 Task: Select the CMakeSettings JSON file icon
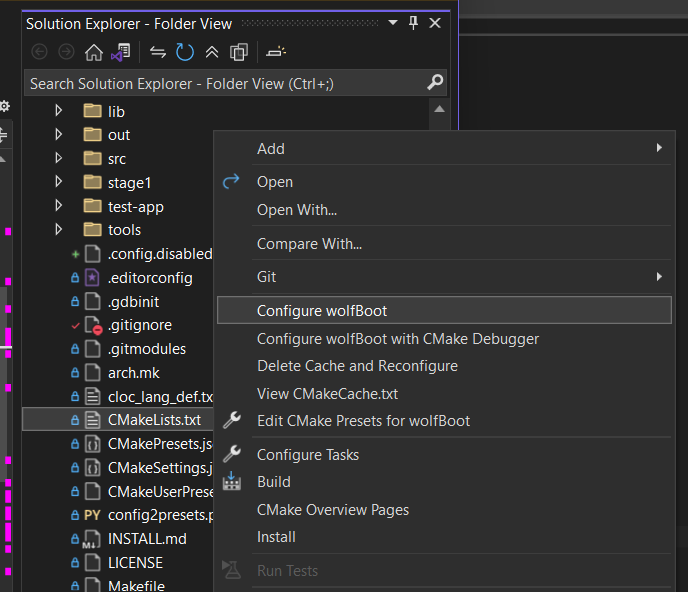pyautogui.click(x=92, y=468)
